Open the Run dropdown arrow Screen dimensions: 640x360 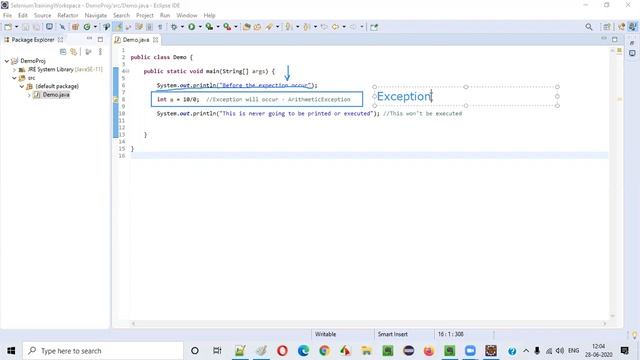point(200,27)
